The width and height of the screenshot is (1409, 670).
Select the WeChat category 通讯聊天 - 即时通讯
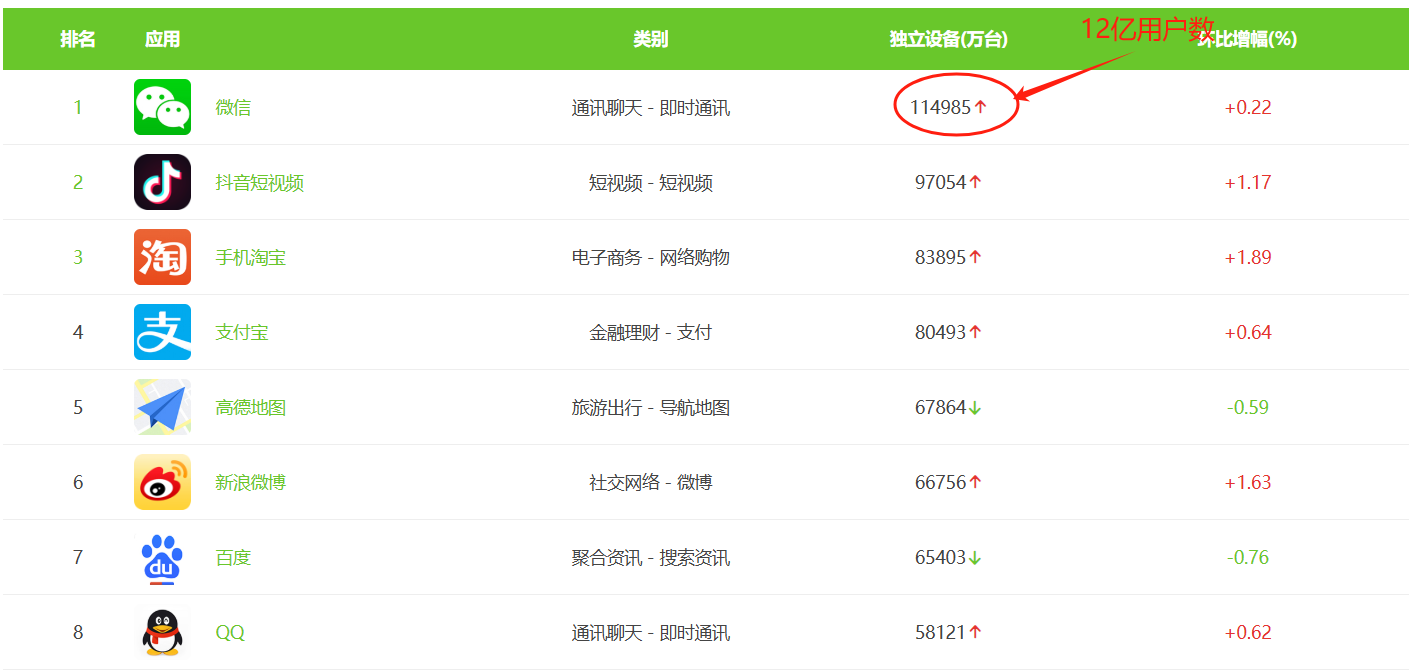coord(651,107)
